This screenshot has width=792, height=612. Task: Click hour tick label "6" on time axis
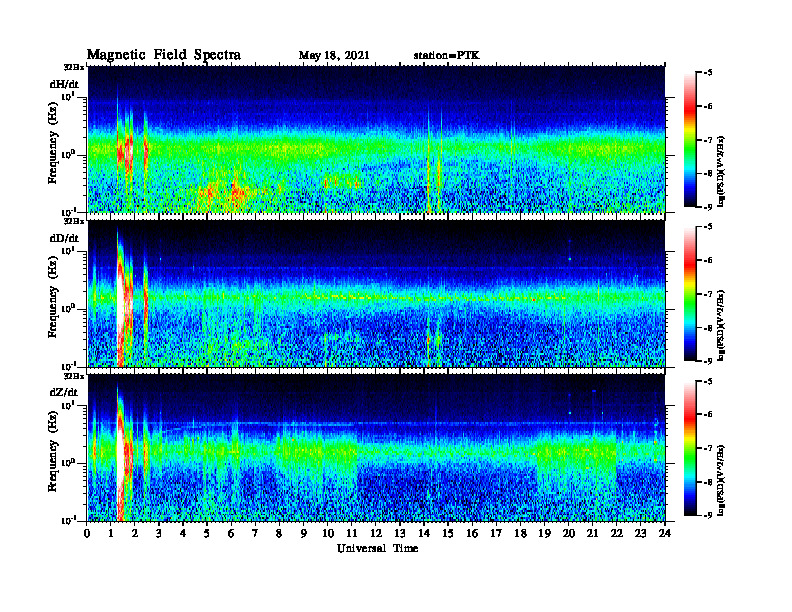pyautogui.click(x=231, y=534)
